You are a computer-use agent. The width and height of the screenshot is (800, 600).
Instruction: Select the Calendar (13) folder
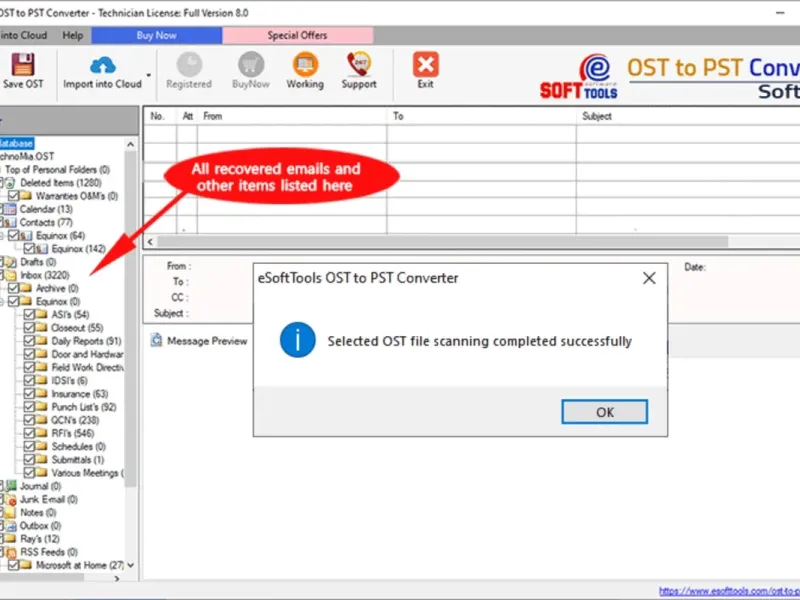tap(46, 209)
